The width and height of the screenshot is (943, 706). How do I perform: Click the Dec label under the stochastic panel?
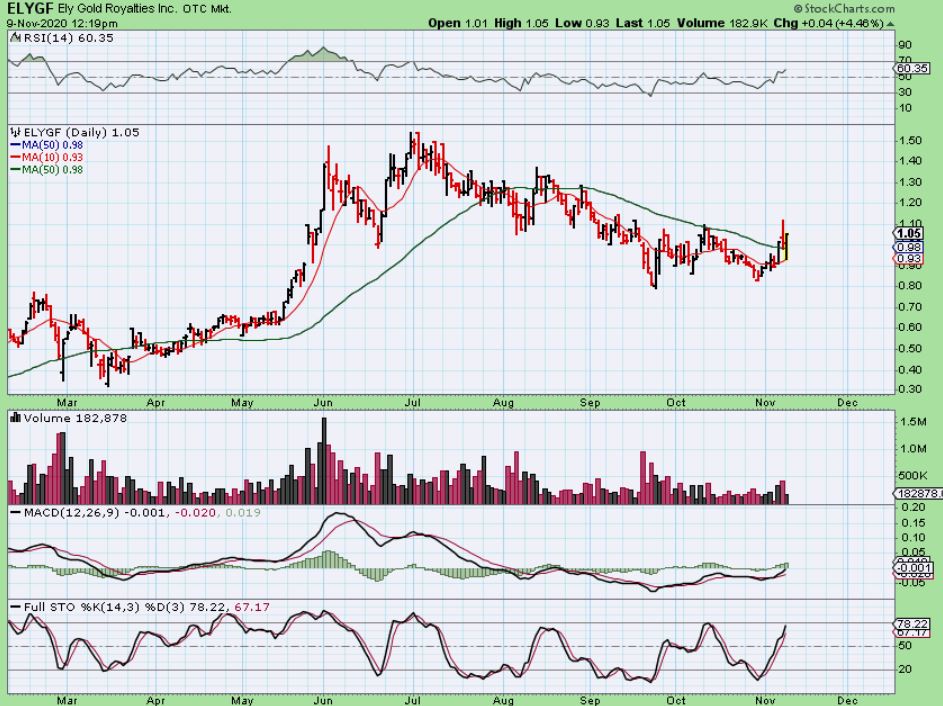click(847, 700)
